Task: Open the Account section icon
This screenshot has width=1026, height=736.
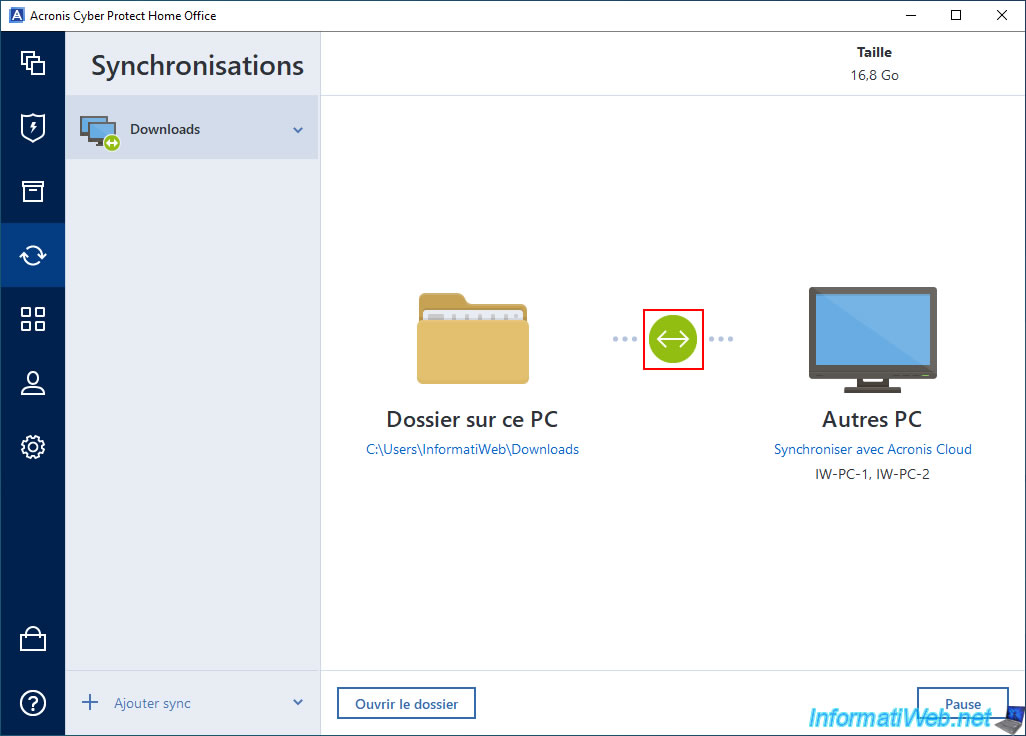Action: point(33,383)
